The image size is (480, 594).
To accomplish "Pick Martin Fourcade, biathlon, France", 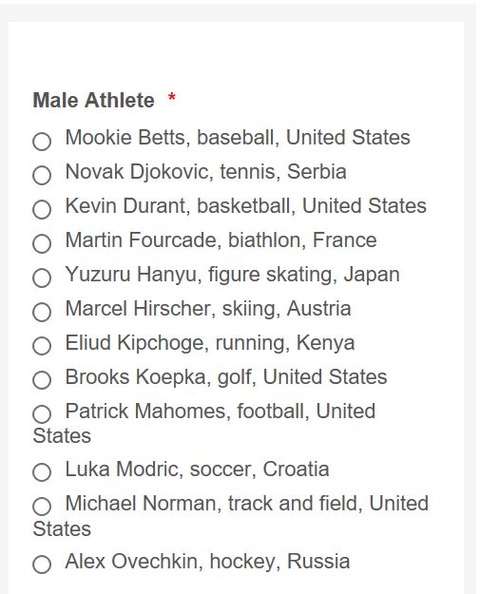I will point(42,244).
